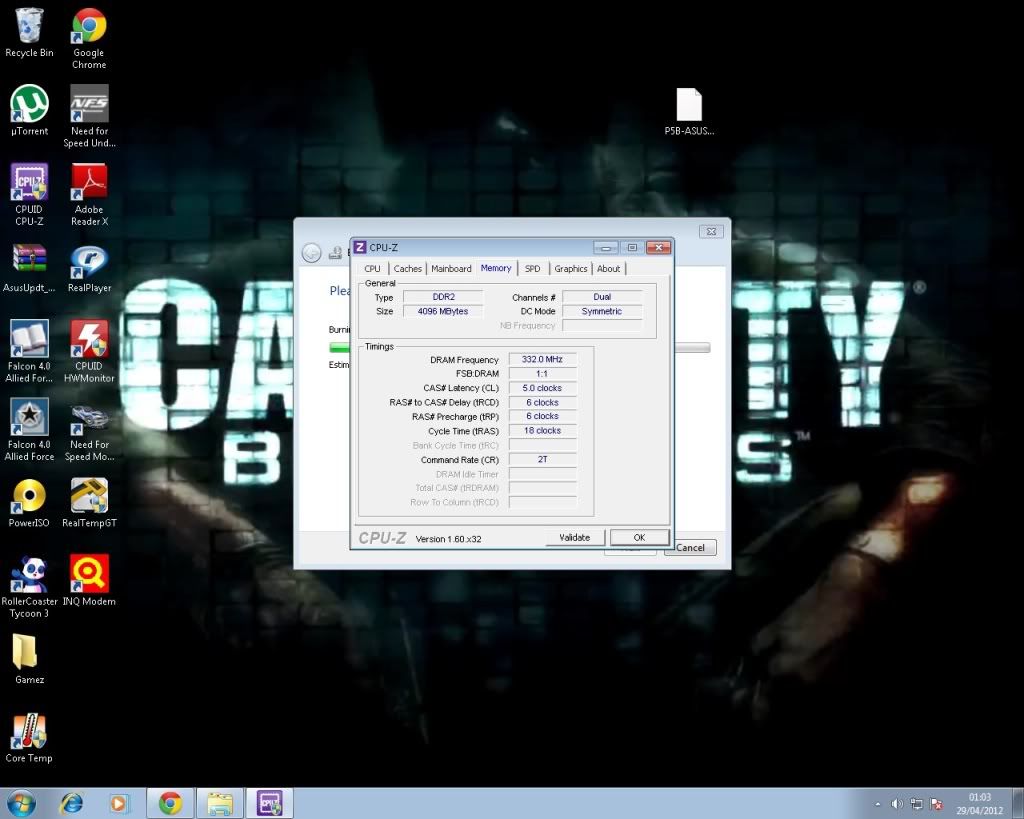
Task: Click Cancel in the burning dialog
Action: click(690, 547)
